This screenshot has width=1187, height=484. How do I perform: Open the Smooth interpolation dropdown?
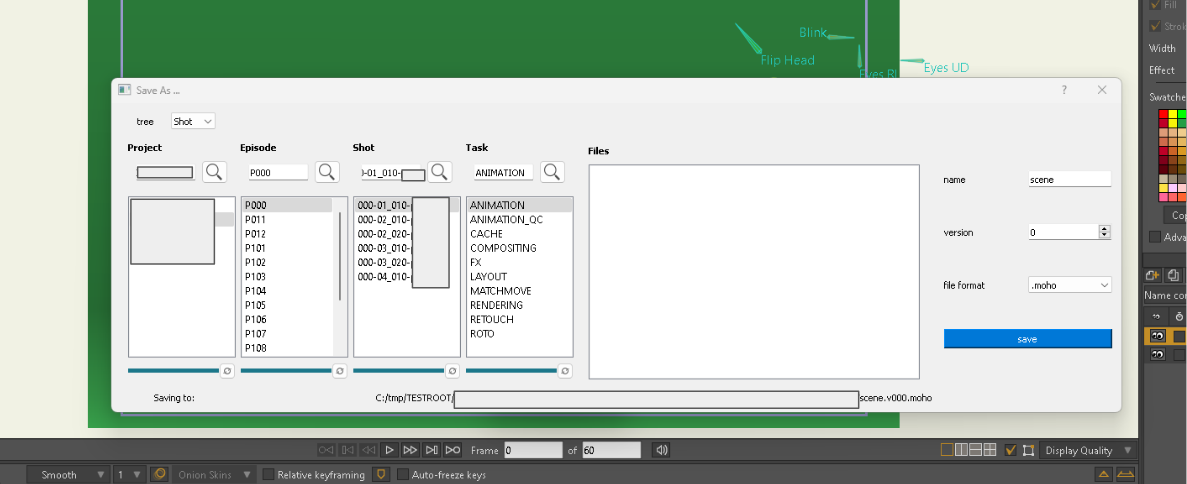(67, 475)
